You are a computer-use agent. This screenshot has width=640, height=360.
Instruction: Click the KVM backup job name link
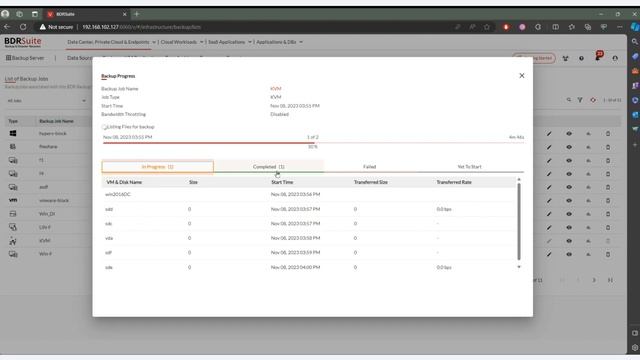(276, 89)
